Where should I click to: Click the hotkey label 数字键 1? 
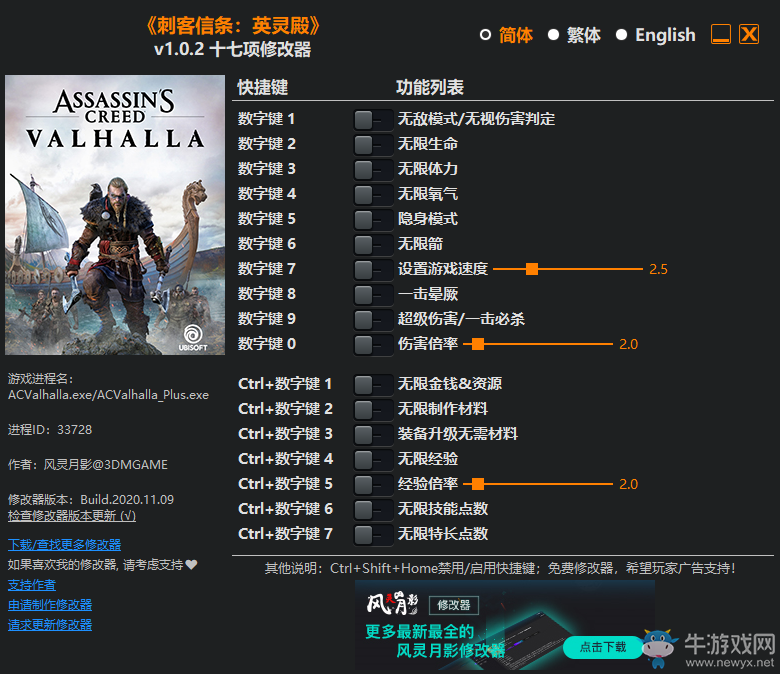266,119
